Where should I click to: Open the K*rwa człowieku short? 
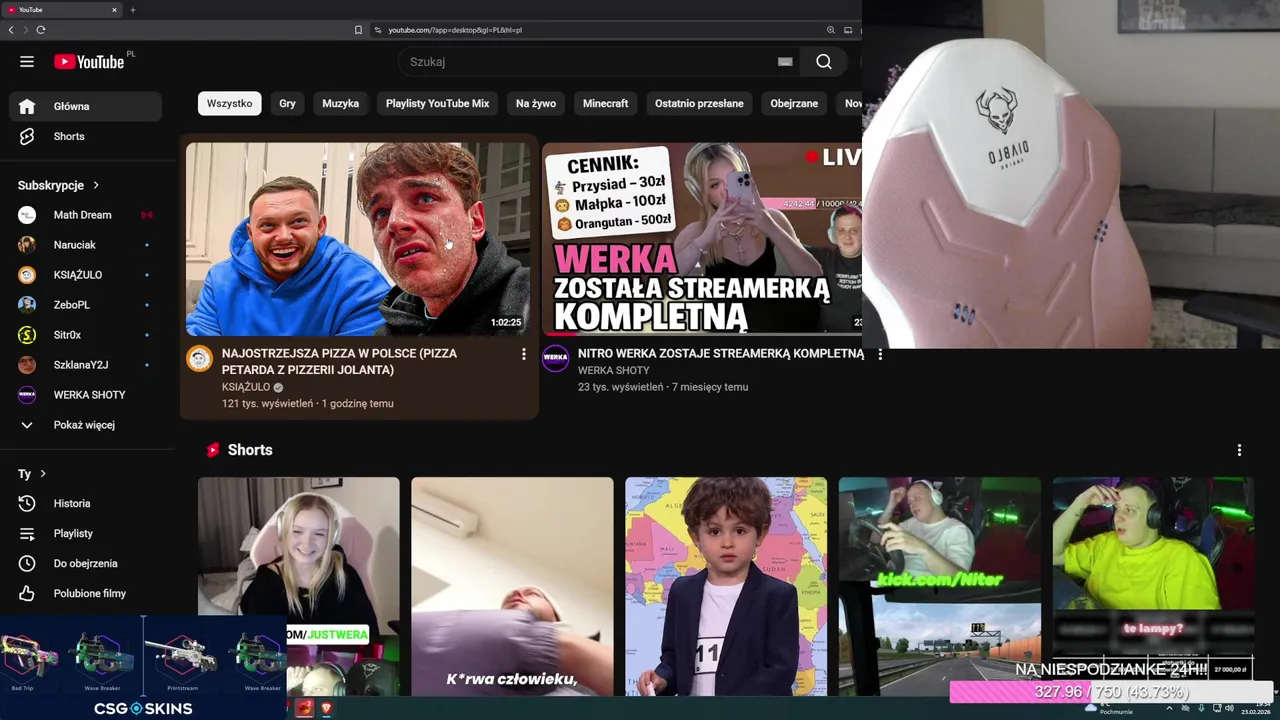point(512,586)
